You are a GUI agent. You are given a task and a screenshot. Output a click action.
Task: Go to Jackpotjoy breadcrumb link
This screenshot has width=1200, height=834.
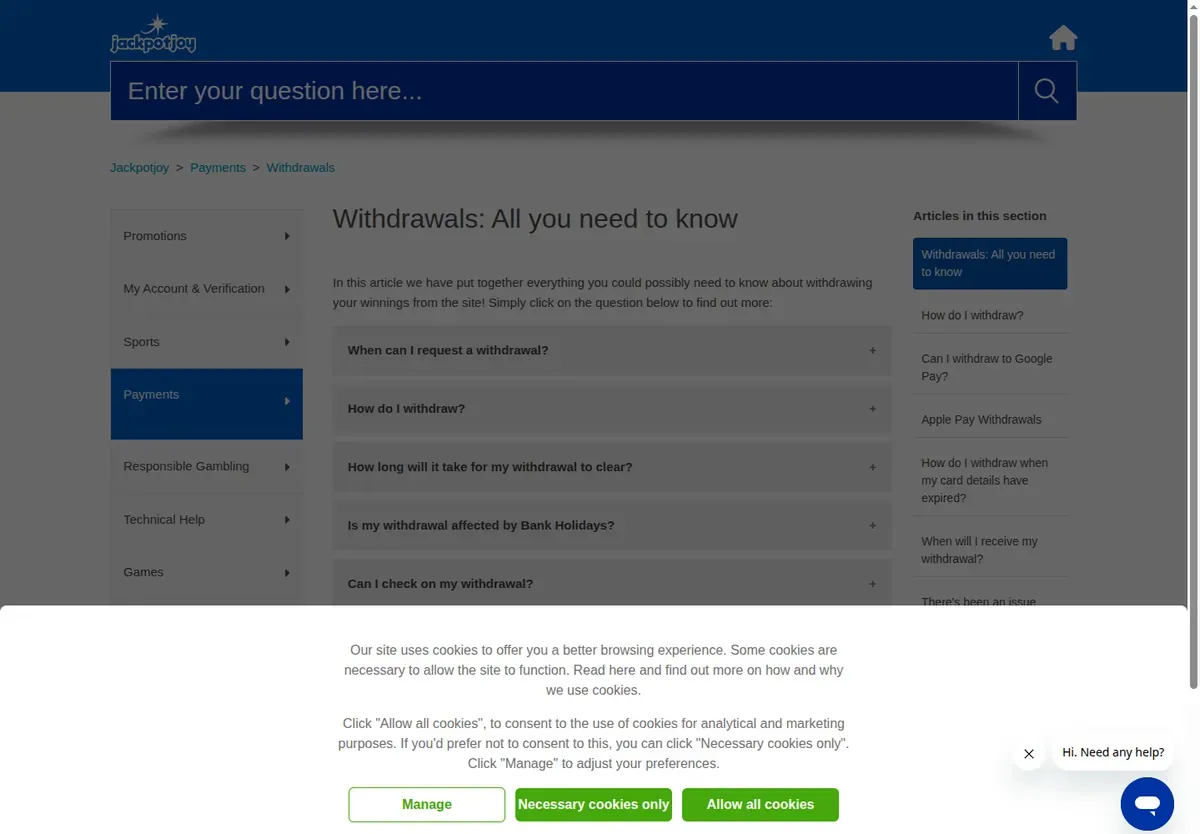(139, 167)
